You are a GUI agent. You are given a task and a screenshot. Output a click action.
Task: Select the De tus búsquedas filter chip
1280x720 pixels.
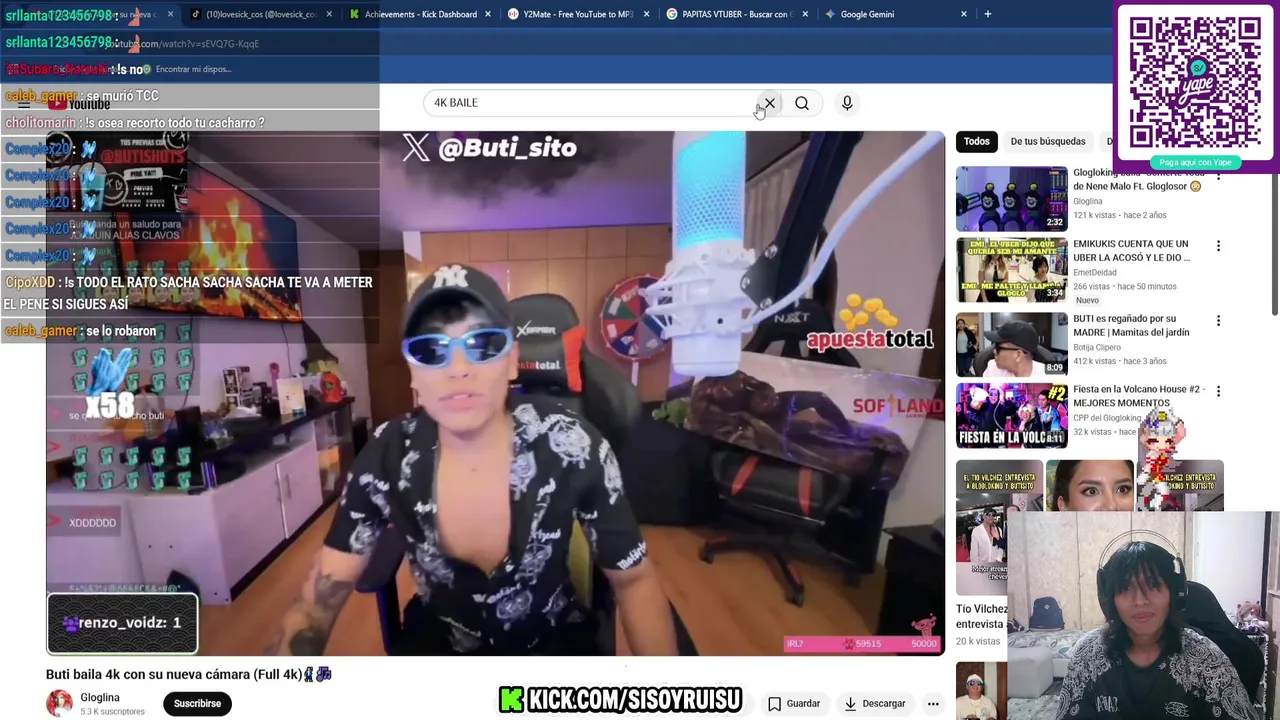(x=1047, y=141)
